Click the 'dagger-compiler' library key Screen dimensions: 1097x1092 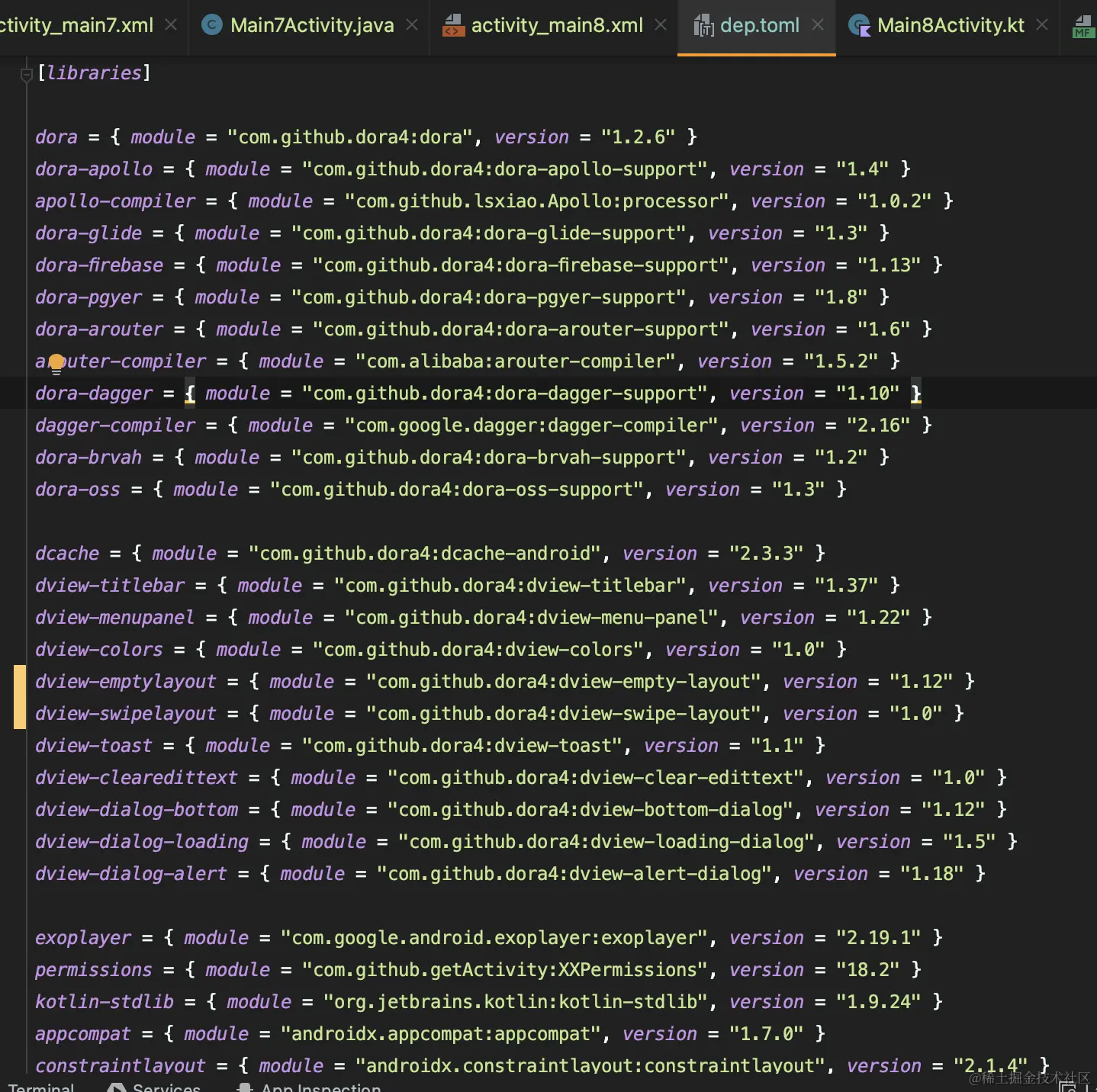[115, 426]
